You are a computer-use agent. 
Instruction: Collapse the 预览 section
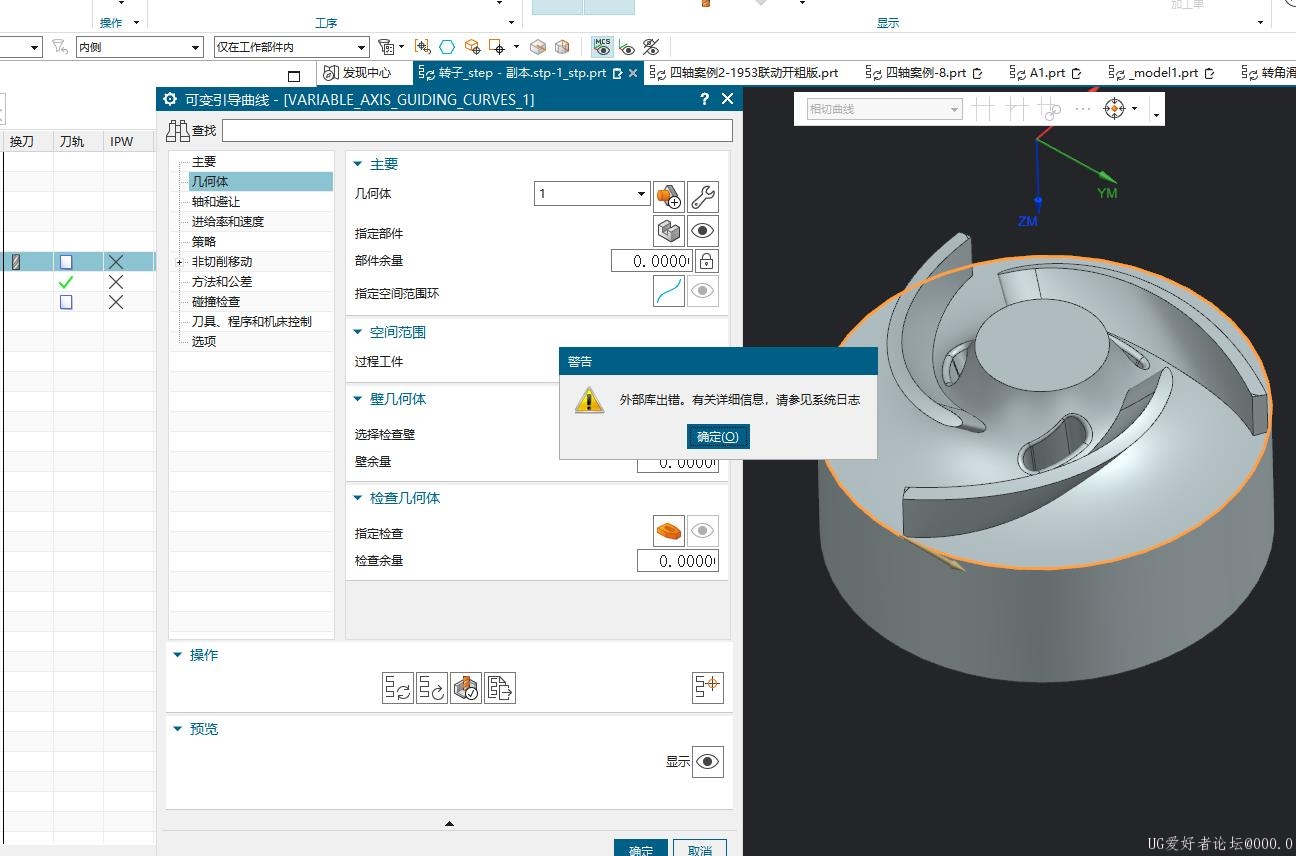pyautogui.click(x=178, y=729)
